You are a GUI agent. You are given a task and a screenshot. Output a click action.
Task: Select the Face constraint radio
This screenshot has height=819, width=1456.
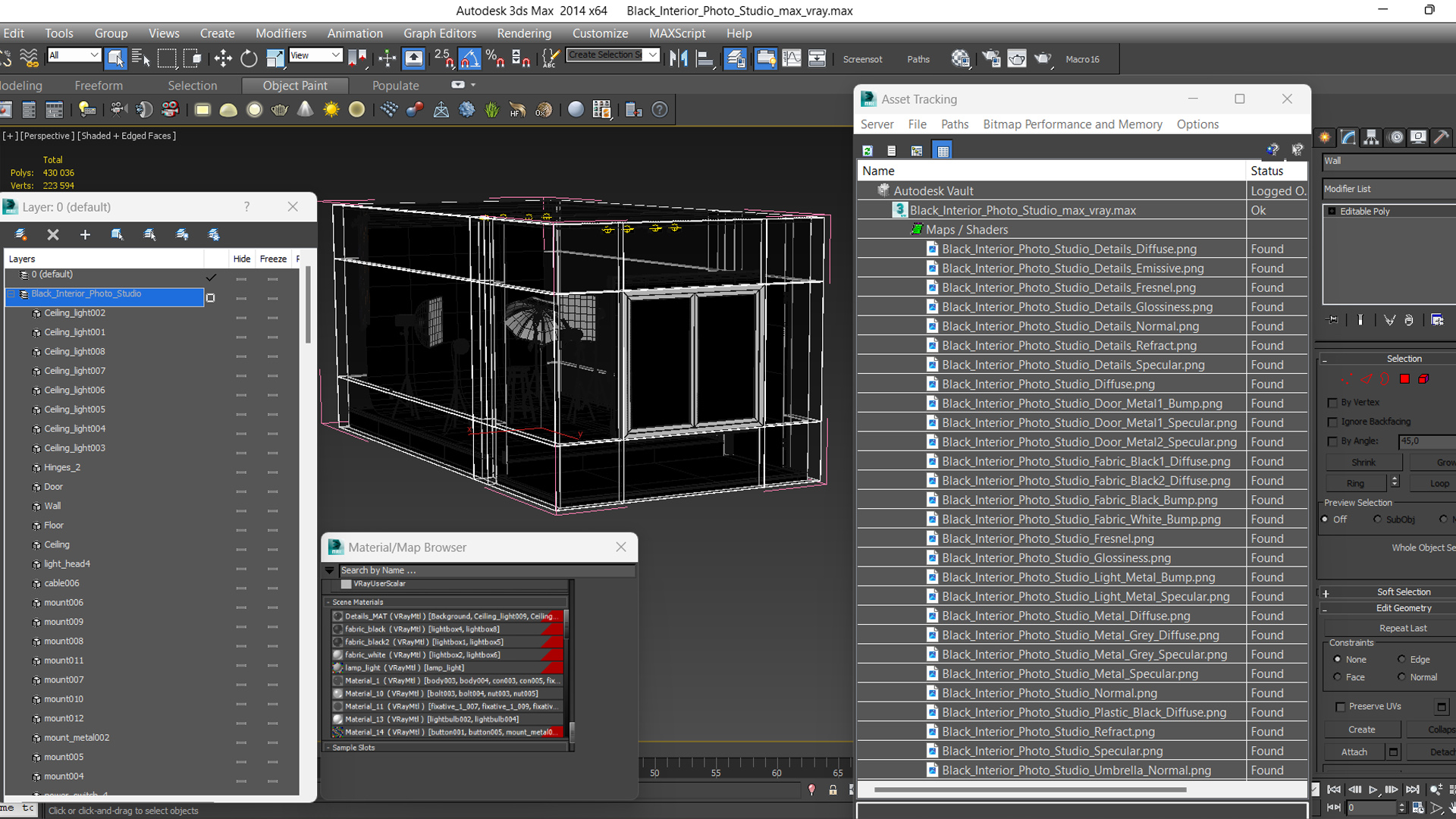(x=1337, y=677)
